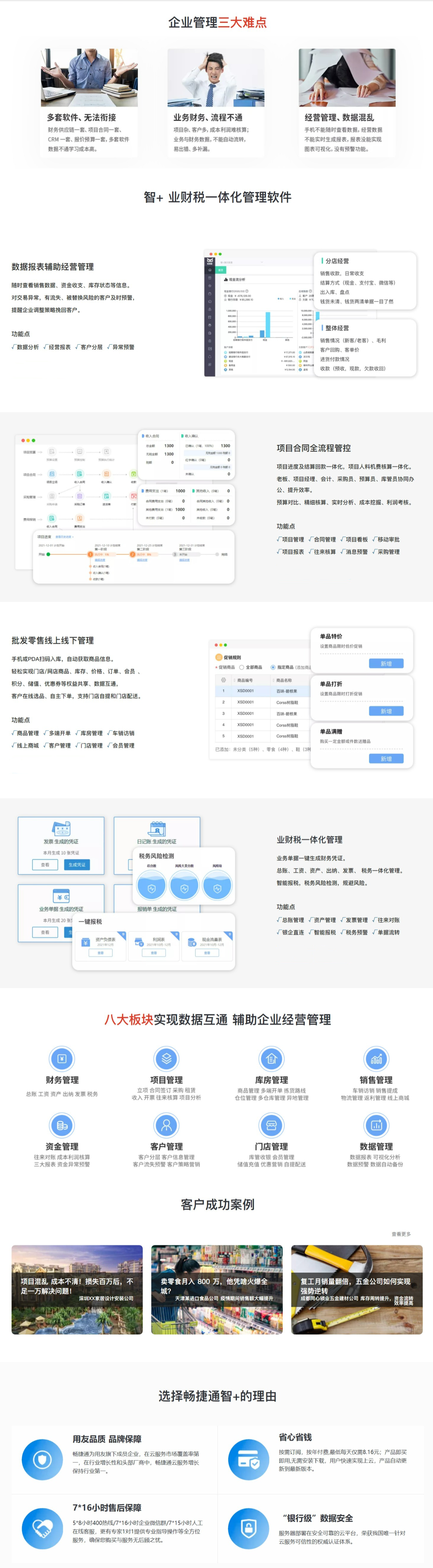Click the 财务管理 module icon
Image resolution: width=433 pixels, height=1568 pixels.
[62, 1058]
